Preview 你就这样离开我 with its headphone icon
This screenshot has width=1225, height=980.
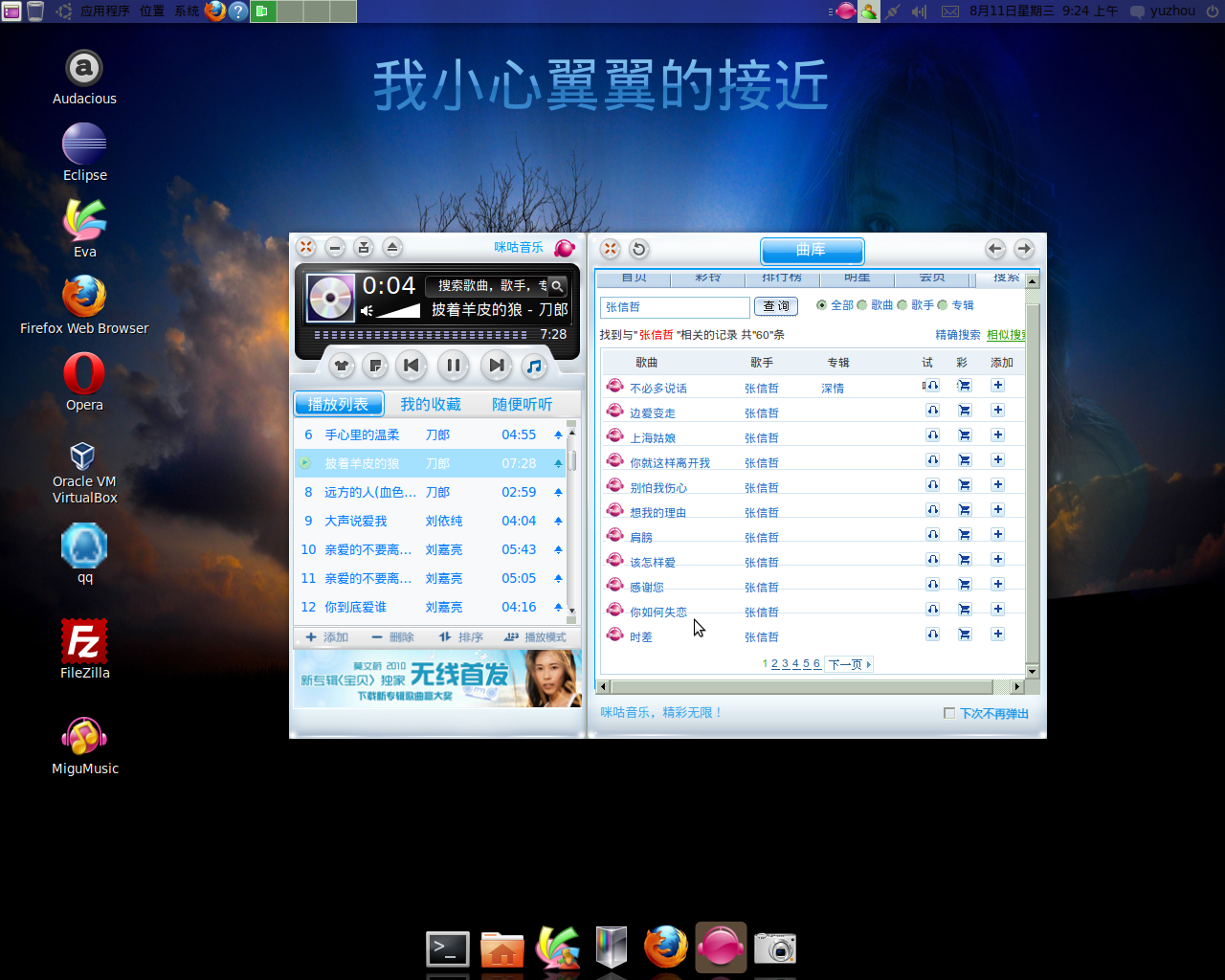pyautogui.click(x=932, y=460)
